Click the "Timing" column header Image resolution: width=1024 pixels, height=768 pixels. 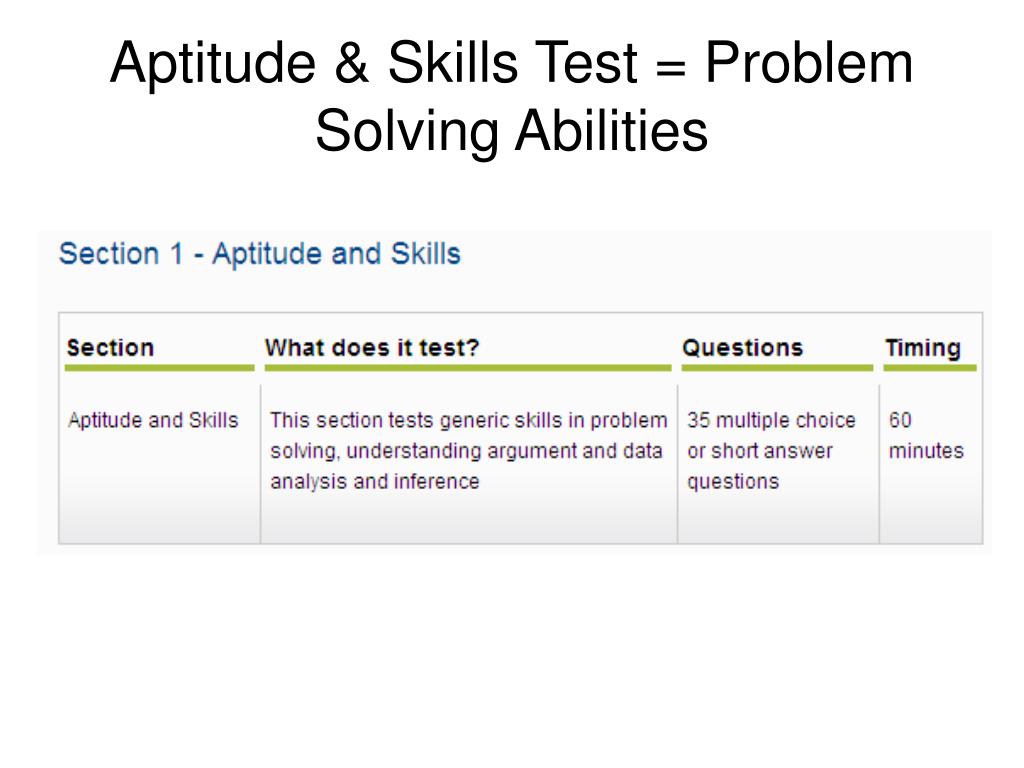pos(922,348)
